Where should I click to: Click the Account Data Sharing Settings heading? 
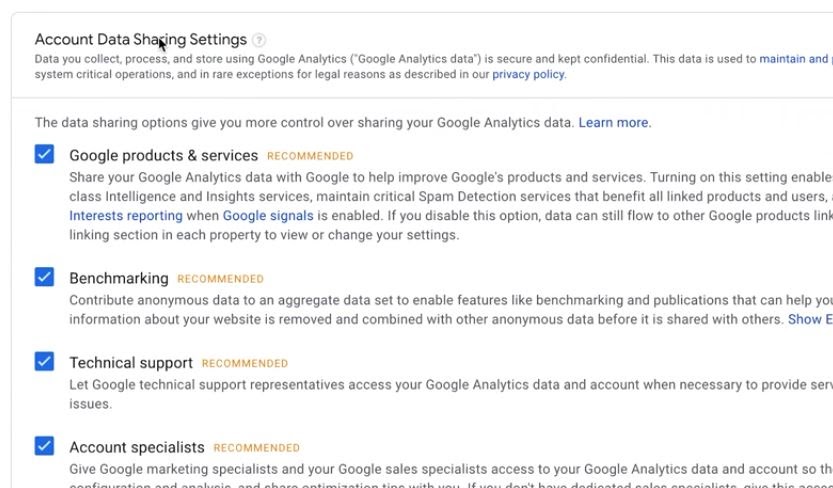pyautogui.click(x=140, y=40)
